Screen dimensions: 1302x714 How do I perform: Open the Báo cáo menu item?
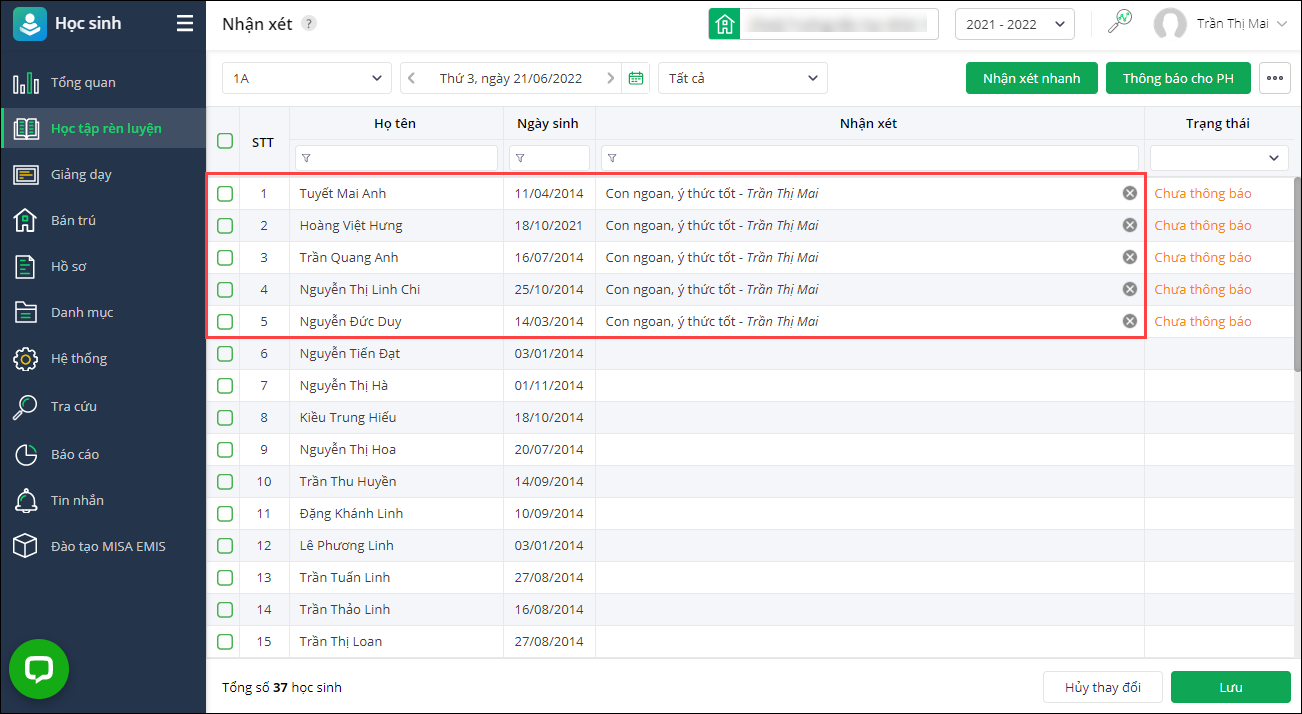click(x=103, y=454)
